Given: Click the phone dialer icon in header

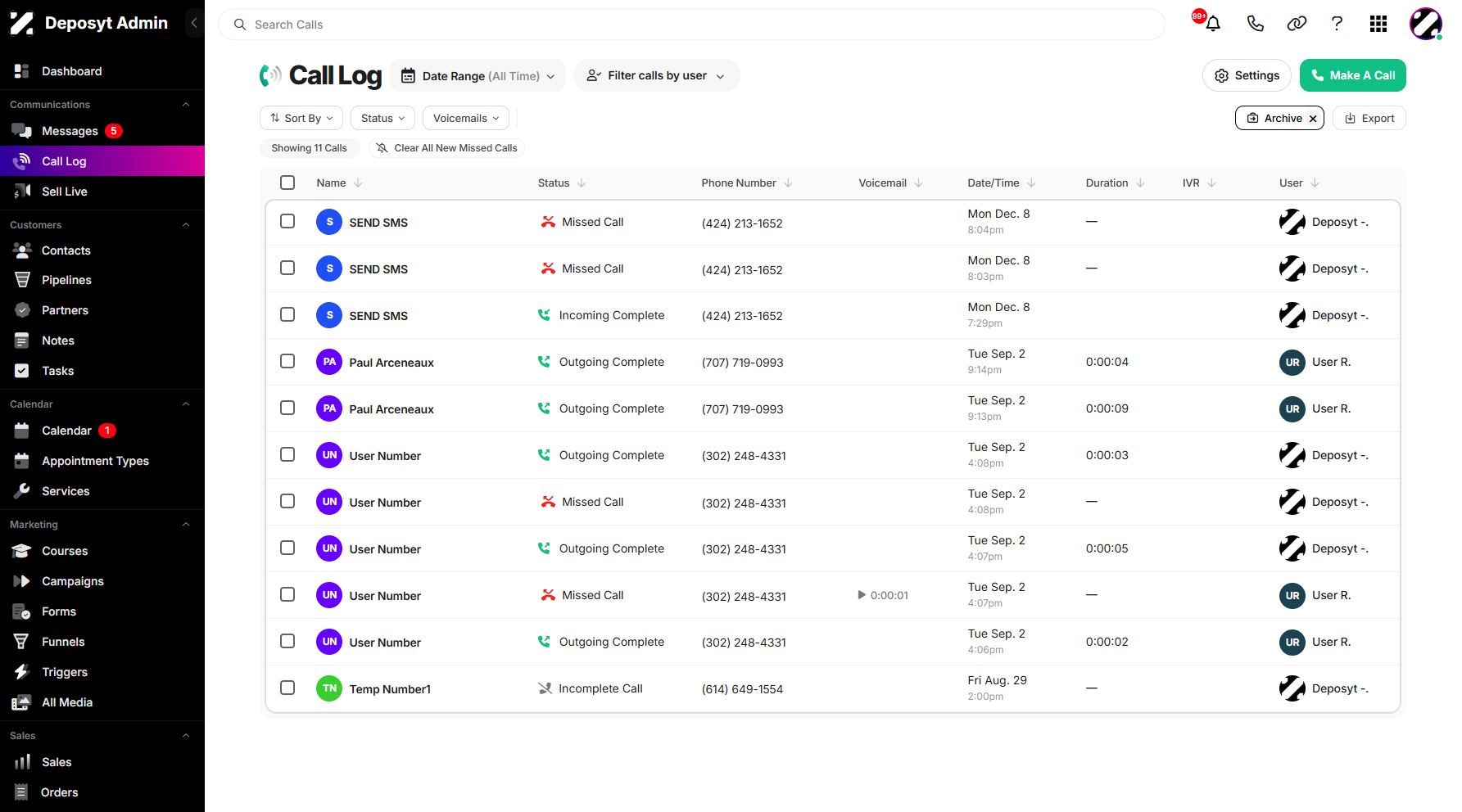Looking at the screenshot, I should [x=1255, y=24].
